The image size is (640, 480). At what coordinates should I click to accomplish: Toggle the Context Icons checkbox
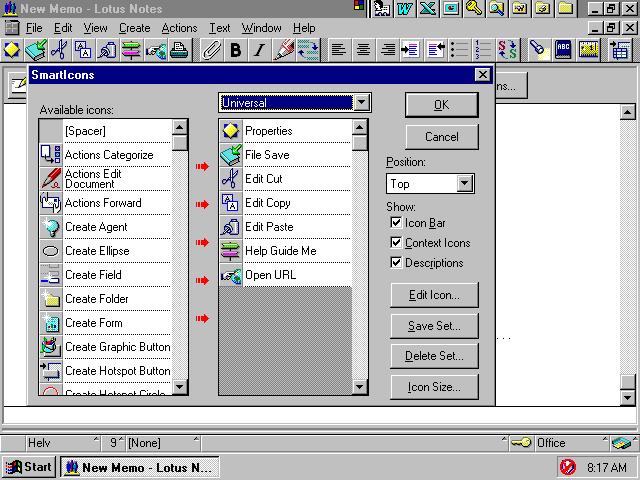(396, 243)
